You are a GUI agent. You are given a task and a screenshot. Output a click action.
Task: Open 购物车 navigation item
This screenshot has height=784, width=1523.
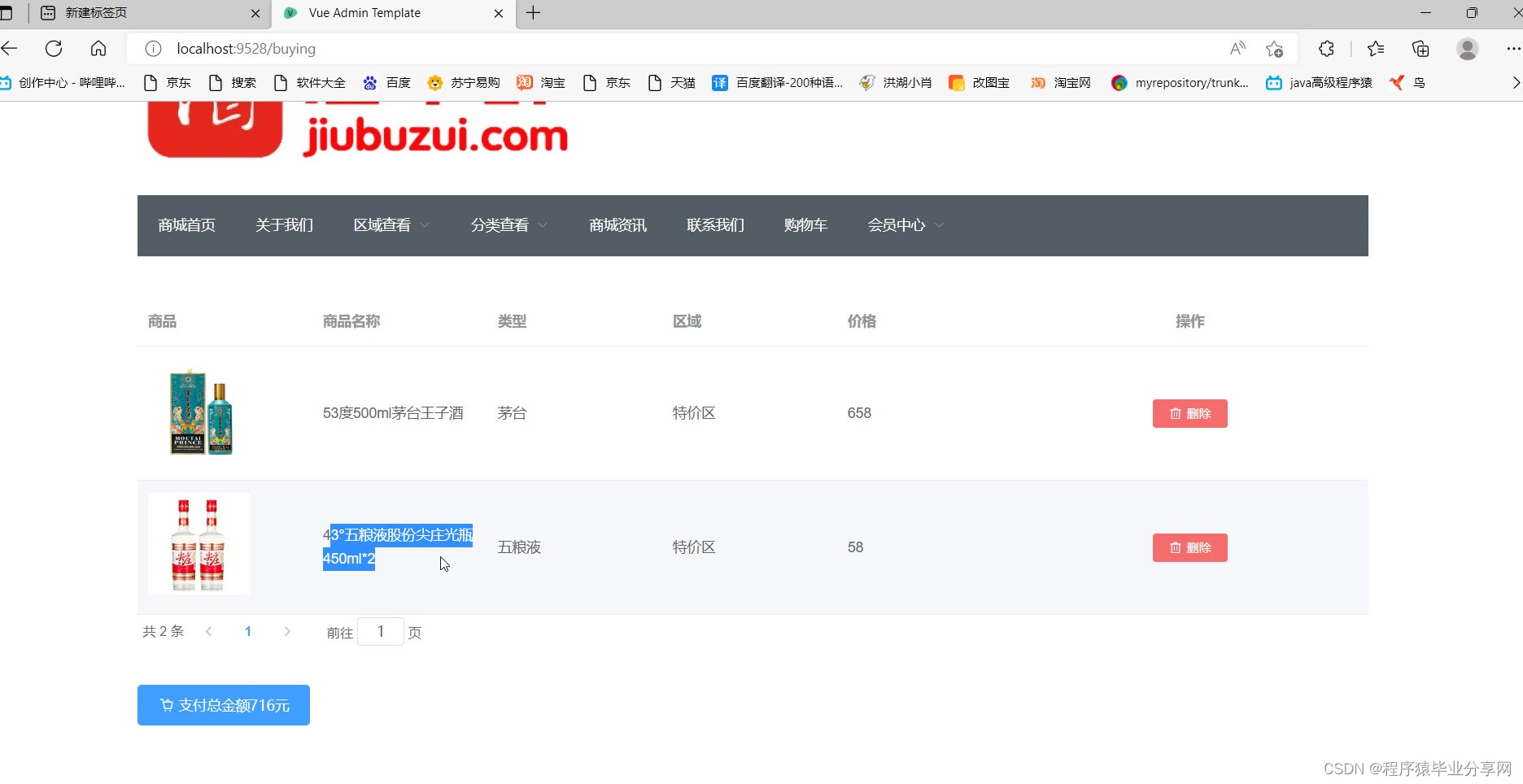(x=805, y=225)
